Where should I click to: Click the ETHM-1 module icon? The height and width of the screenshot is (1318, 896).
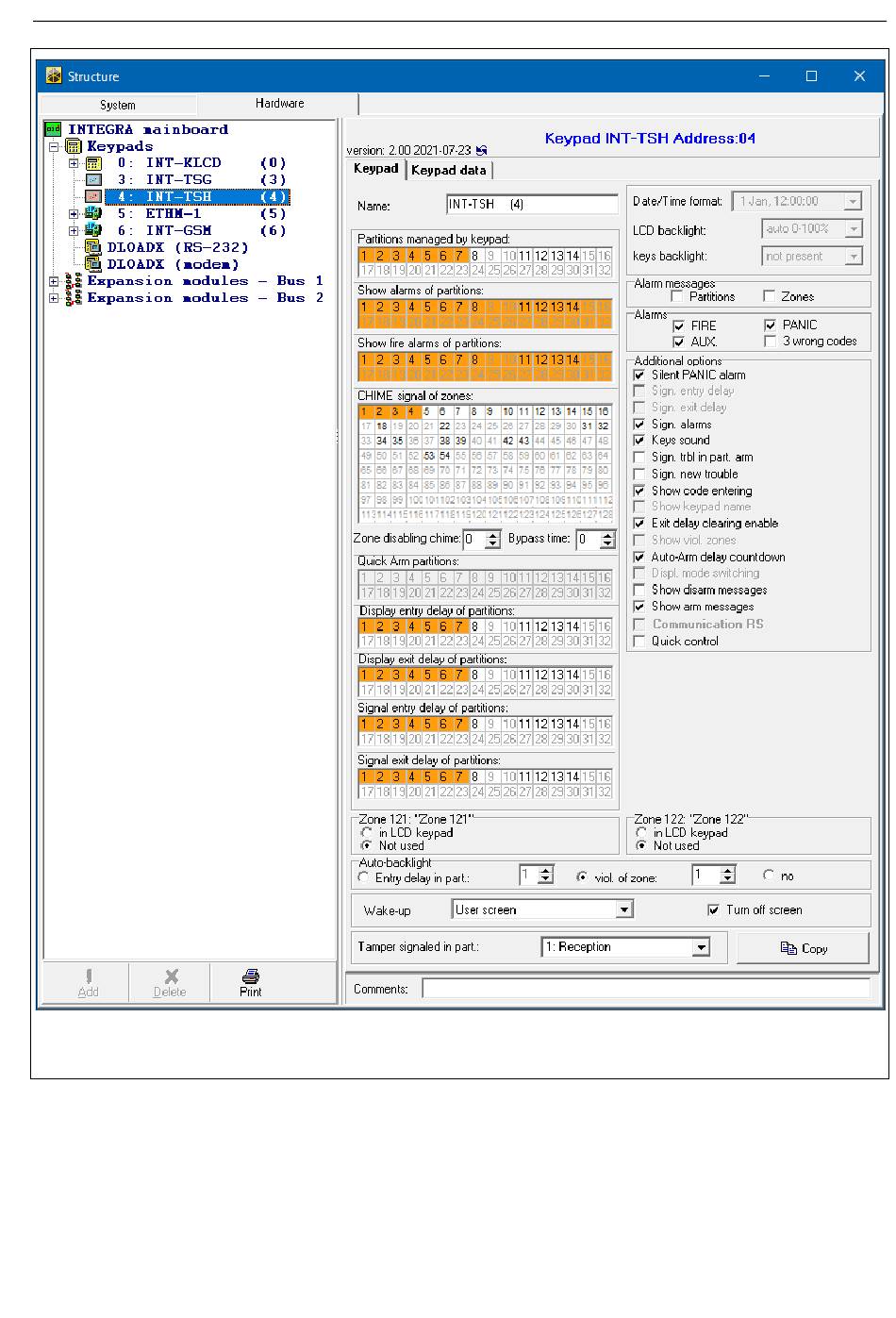click(x=93, y=214)
